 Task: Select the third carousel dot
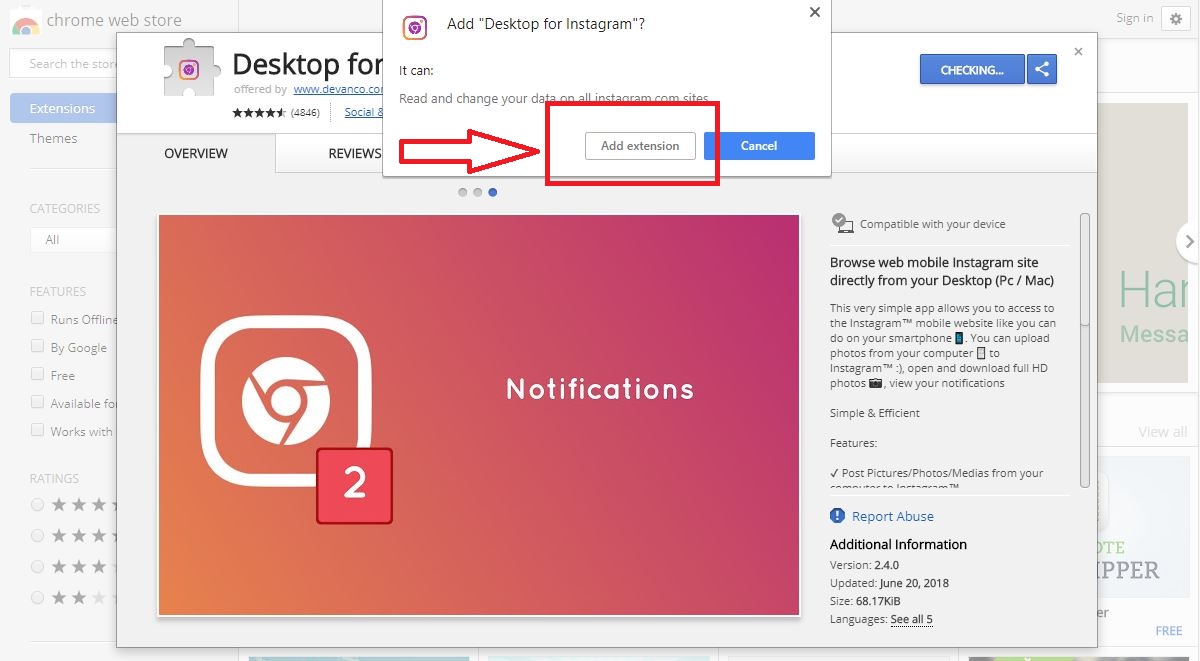point(493,191)
